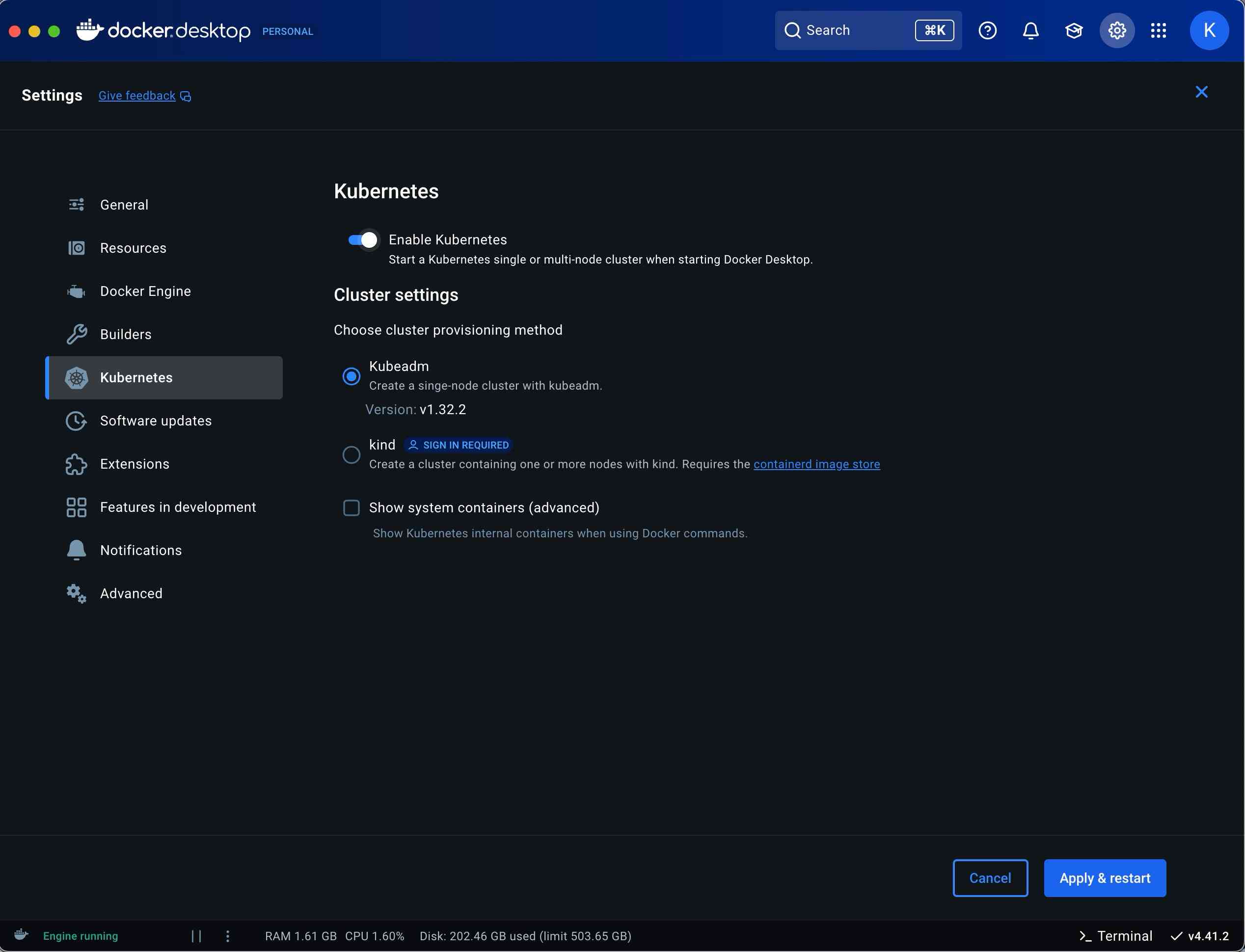1245x952 pixels.
Task: Open the Docker Engine settings section
Action: (x=145, y=291)
